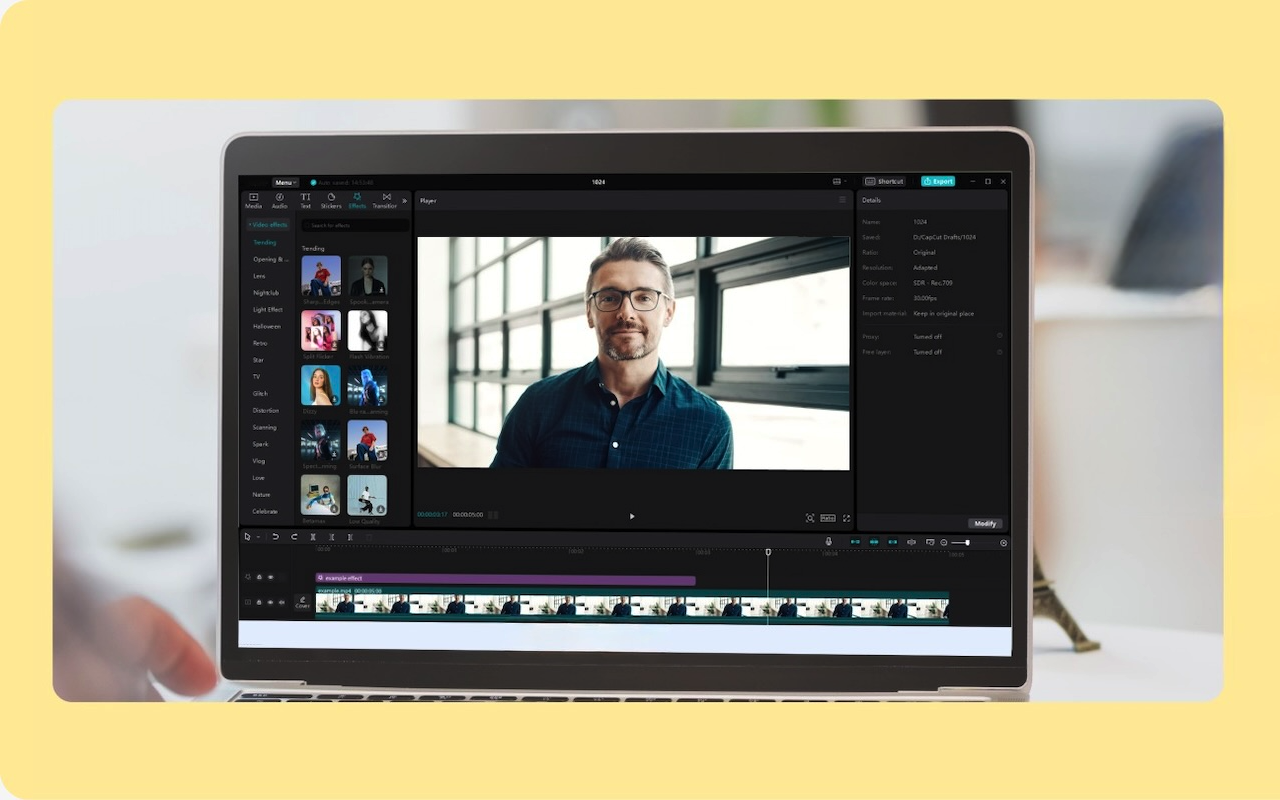Open the Menu dropdown
Image resolution: width=1280 pixels, height=800 pixels.
click(285, 182)
